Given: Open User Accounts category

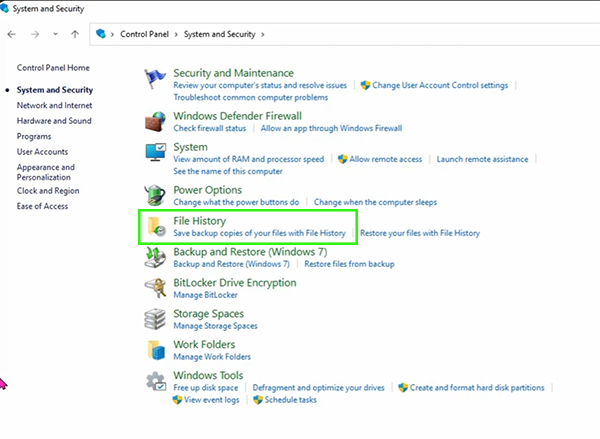Looking at the screenshot, I should (x=42, y=152).
